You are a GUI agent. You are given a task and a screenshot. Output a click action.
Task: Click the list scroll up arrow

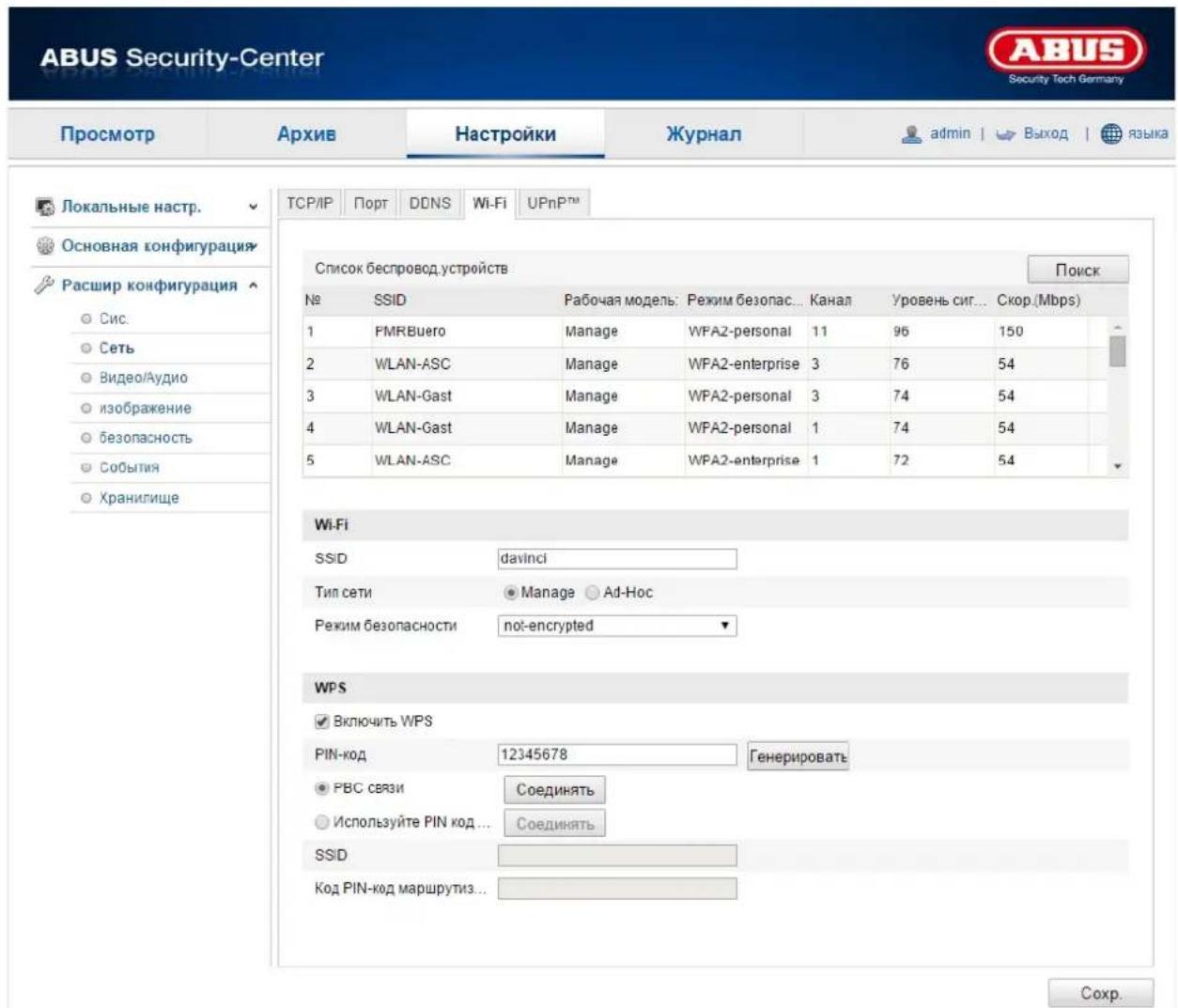click(1117, 326)
